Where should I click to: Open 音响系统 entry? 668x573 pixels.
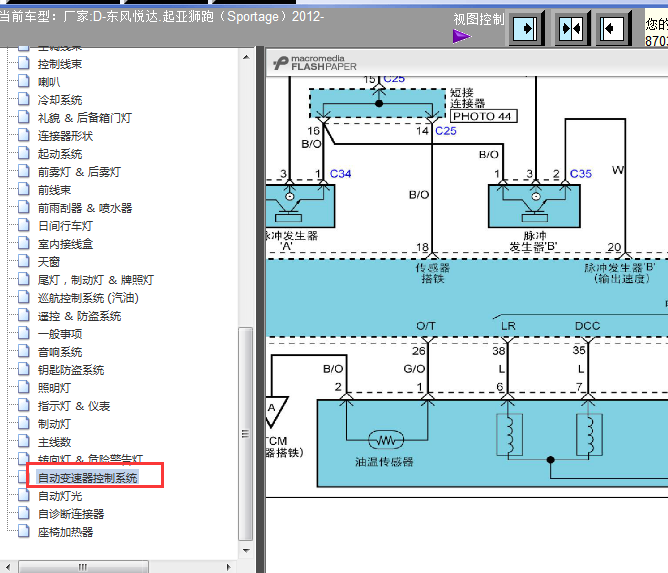(60, 352)
